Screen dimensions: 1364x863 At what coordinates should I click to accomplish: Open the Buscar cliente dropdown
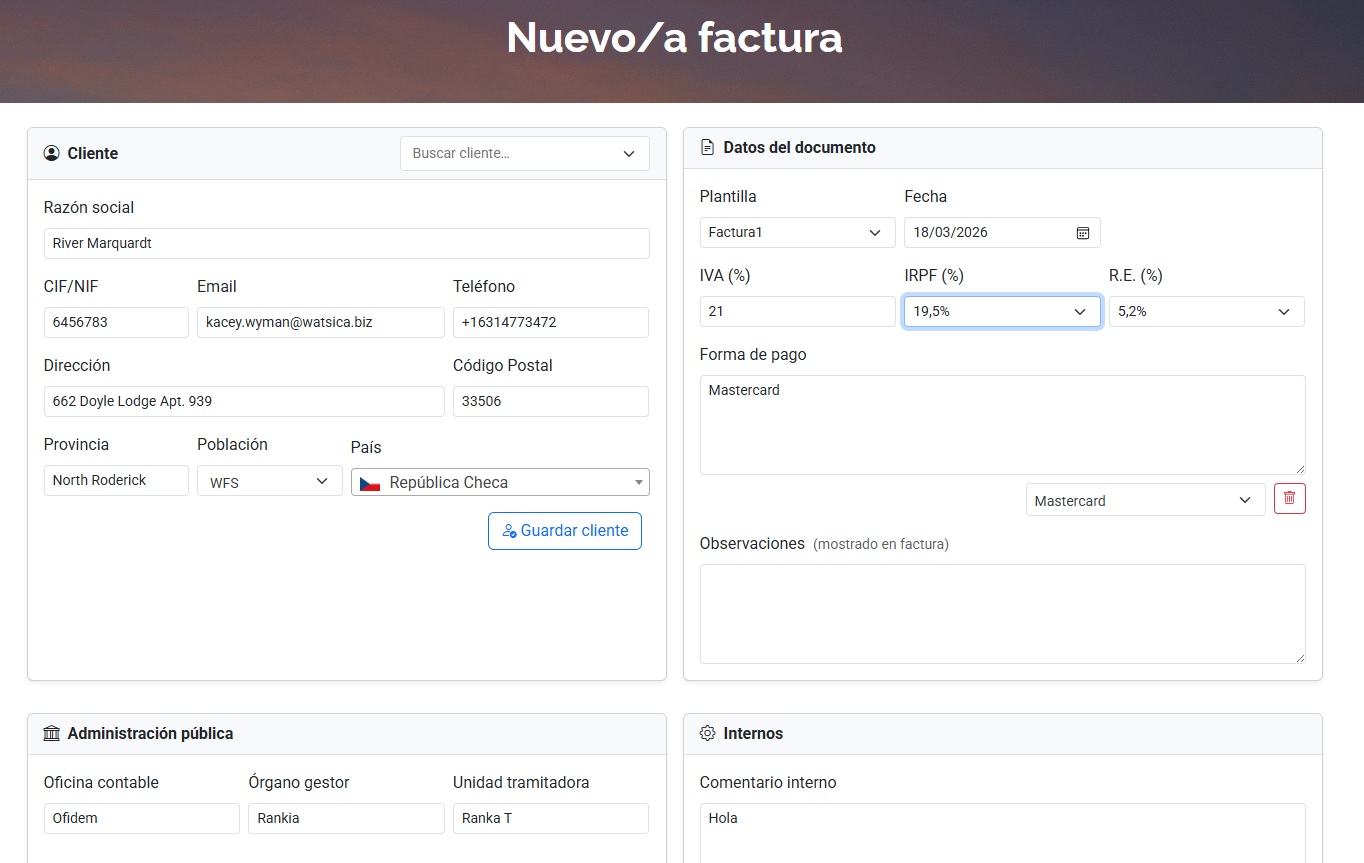(524, 153)
